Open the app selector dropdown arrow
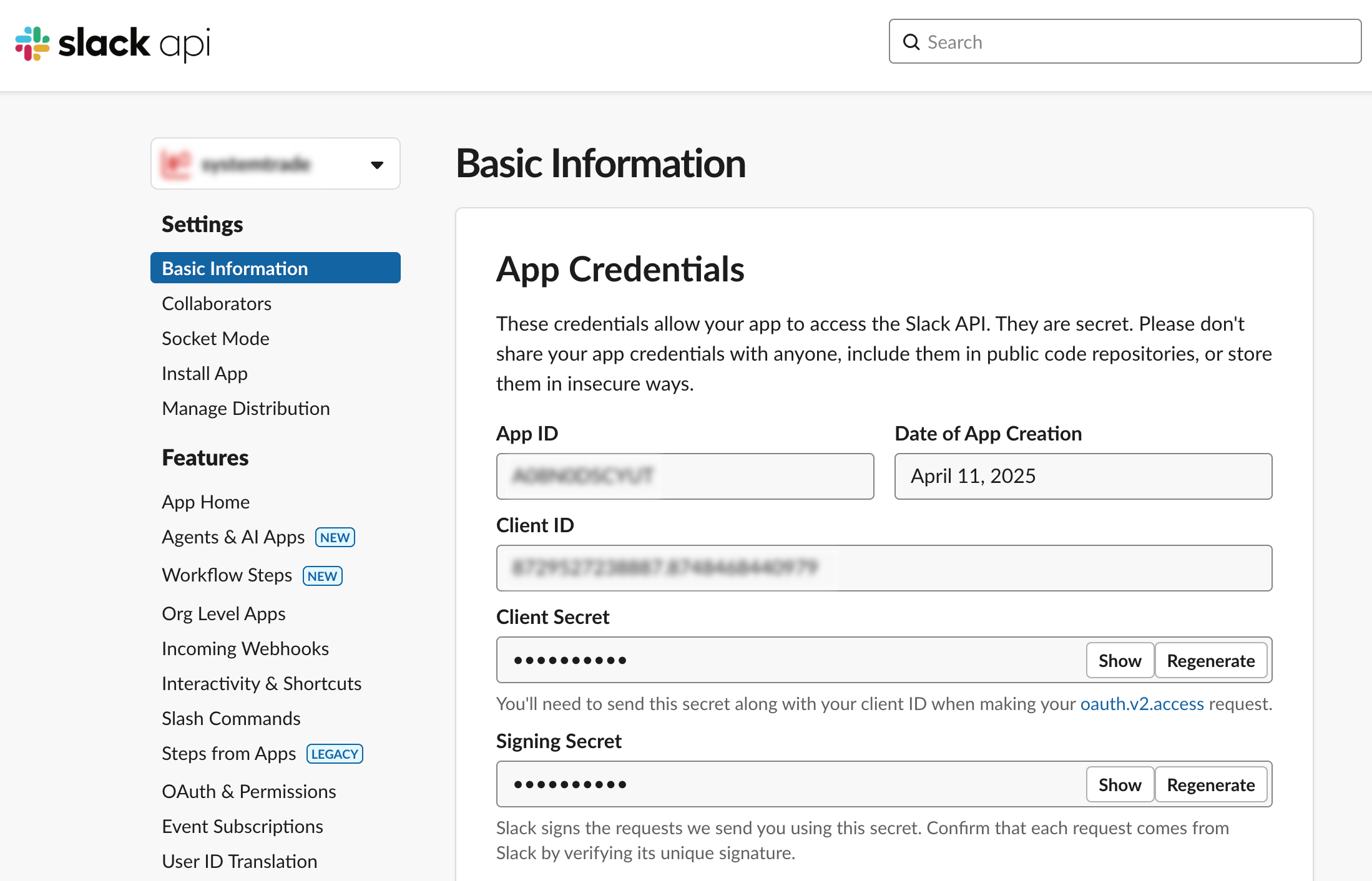Image resolution: width=1372 pixels, height=881 pixels. [x=376, y=165]
